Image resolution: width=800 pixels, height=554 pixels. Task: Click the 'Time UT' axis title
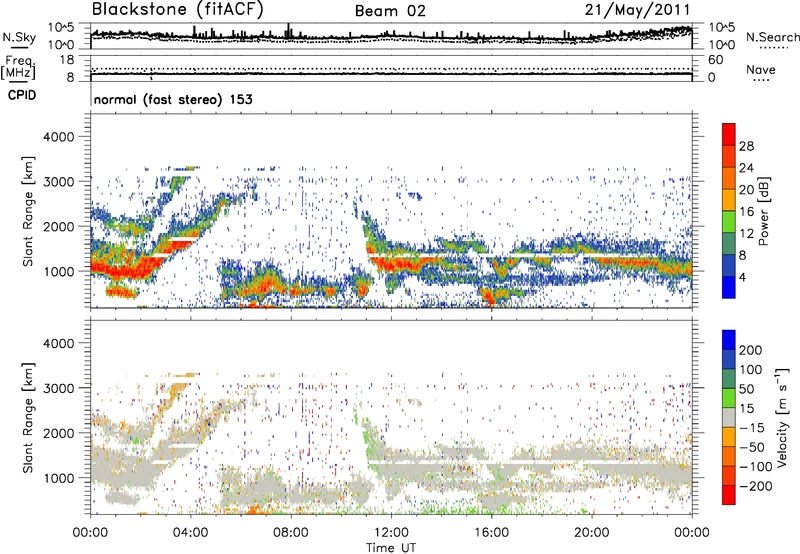pos(391,548)
